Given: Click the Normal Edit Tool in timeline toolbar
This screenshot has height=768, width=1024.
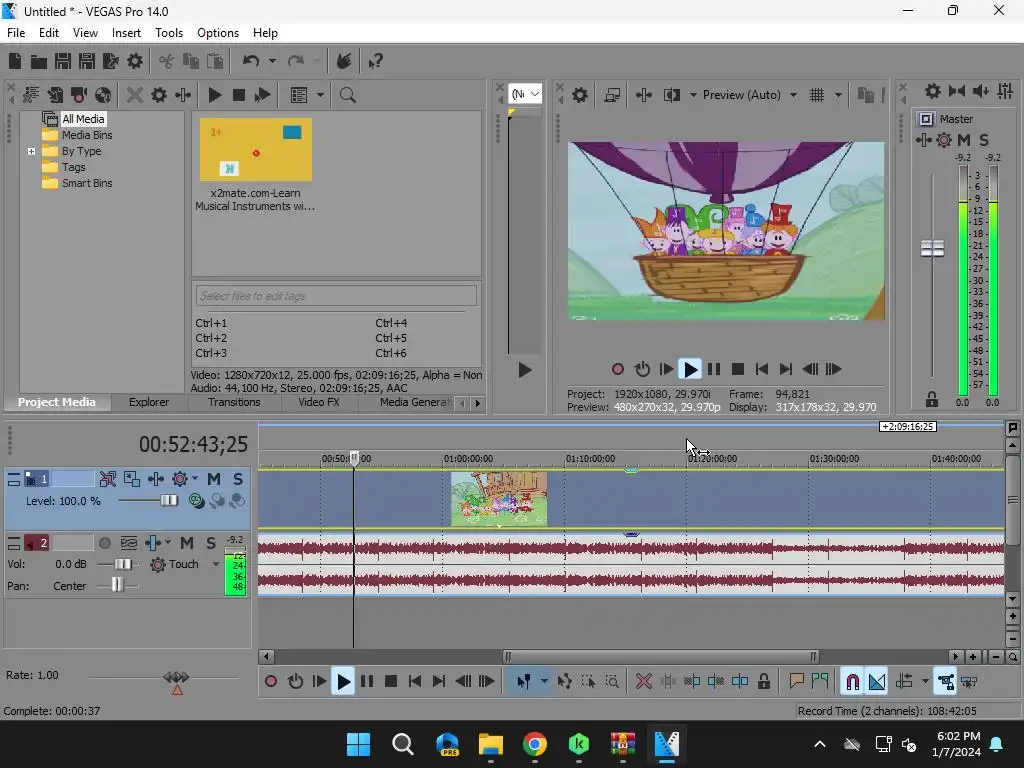Looking at the screenshot, I should (524, 682).
